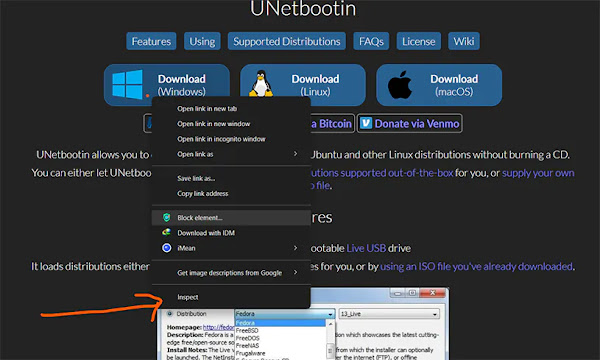Image resolution: width=600 pixels, height=360 pixels.
Task: Open the 'supported out-of-the-box' link
Action: (x=382, y=173)
